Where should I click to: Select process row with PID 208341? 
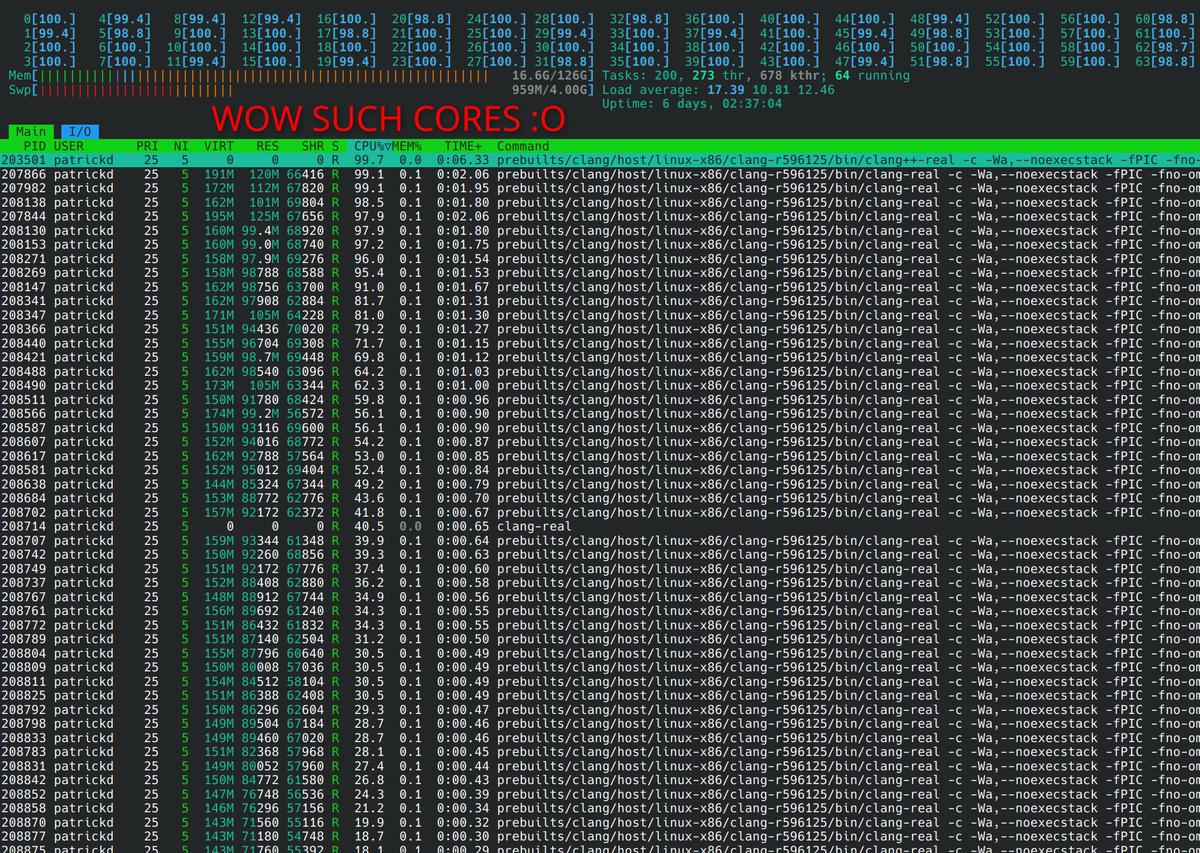point(600,301)
